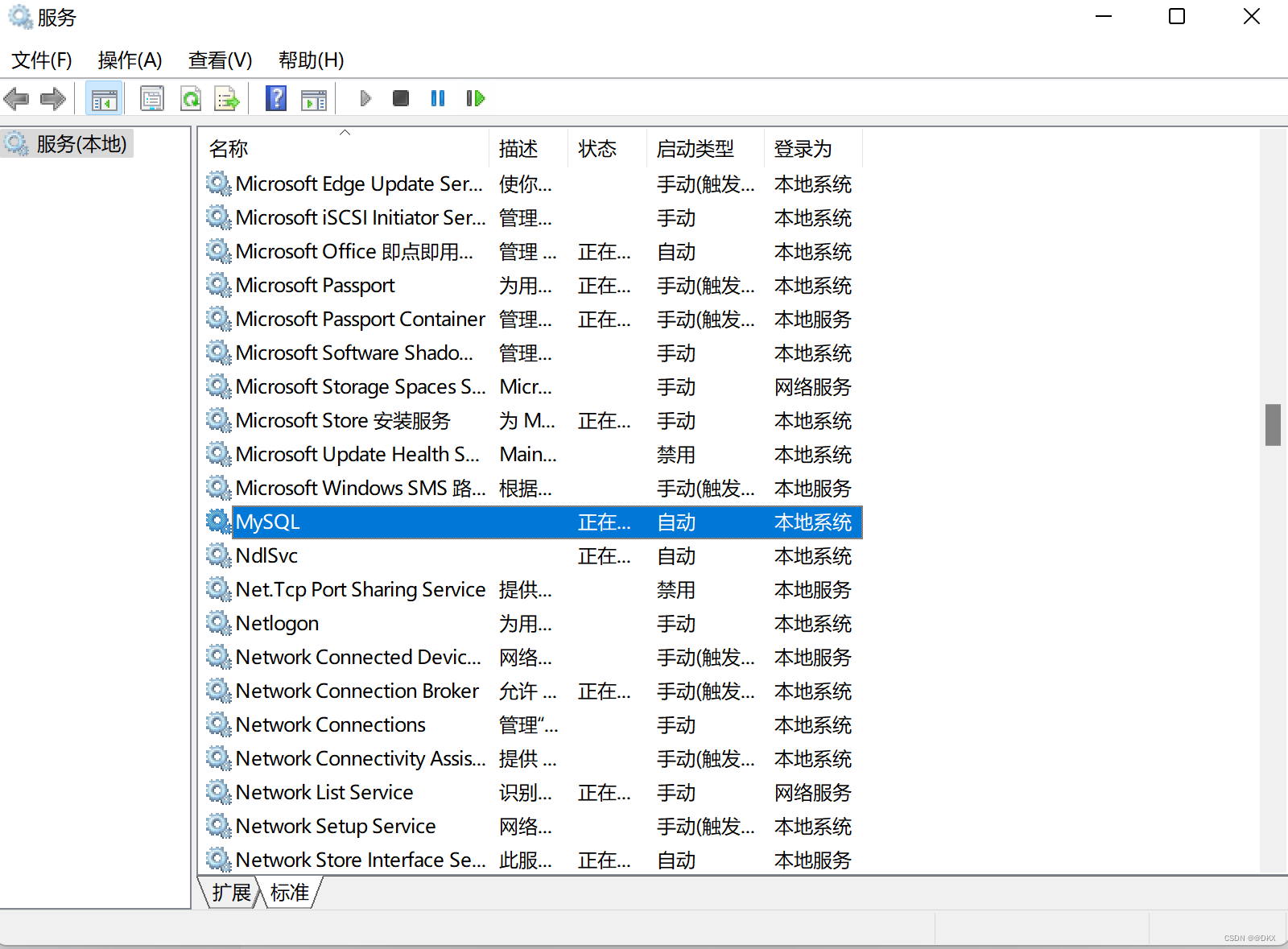The width and height of the screenshot is (1288, 949).
Task: Export the service list
Action: click(x=227, y=97)
